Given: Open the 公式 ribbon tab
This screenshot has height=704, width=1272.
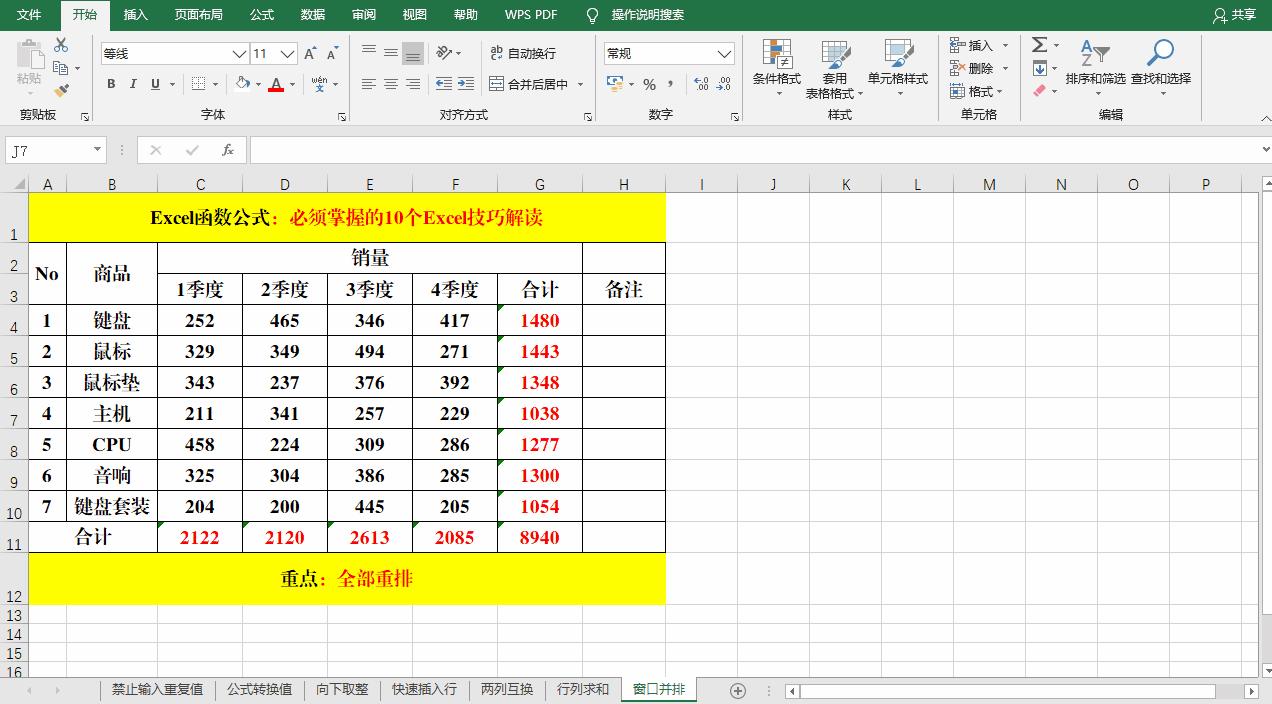Looking at the screenshot, I should click(262, 15).
